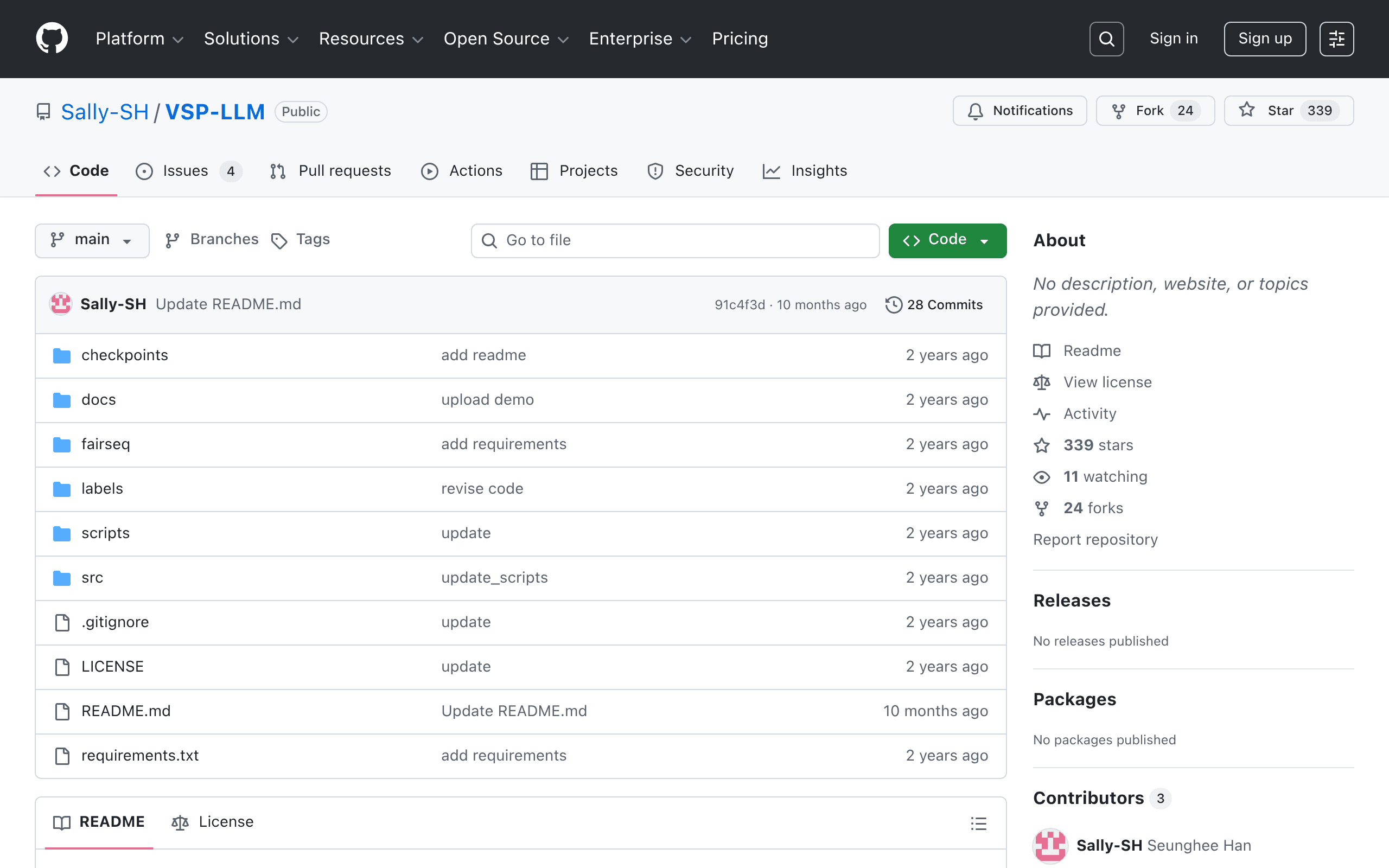Open the 'update_scripts' commit message
Image resolution: width=1389 pixels, height=868 pixels.
tap(494, 578)
